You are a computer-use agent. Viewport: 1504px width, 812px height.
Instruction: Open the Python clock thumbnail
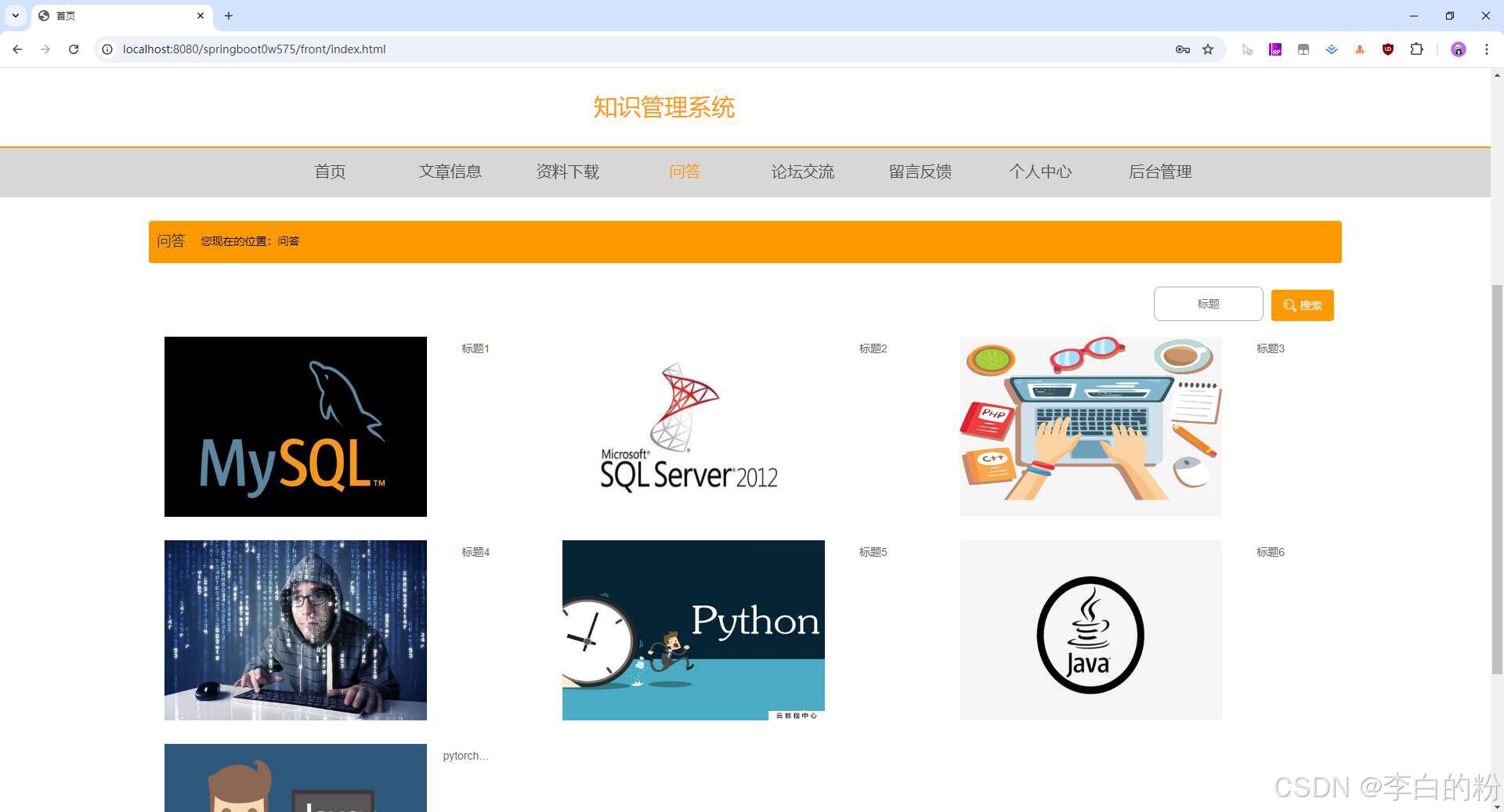(693, 630)
